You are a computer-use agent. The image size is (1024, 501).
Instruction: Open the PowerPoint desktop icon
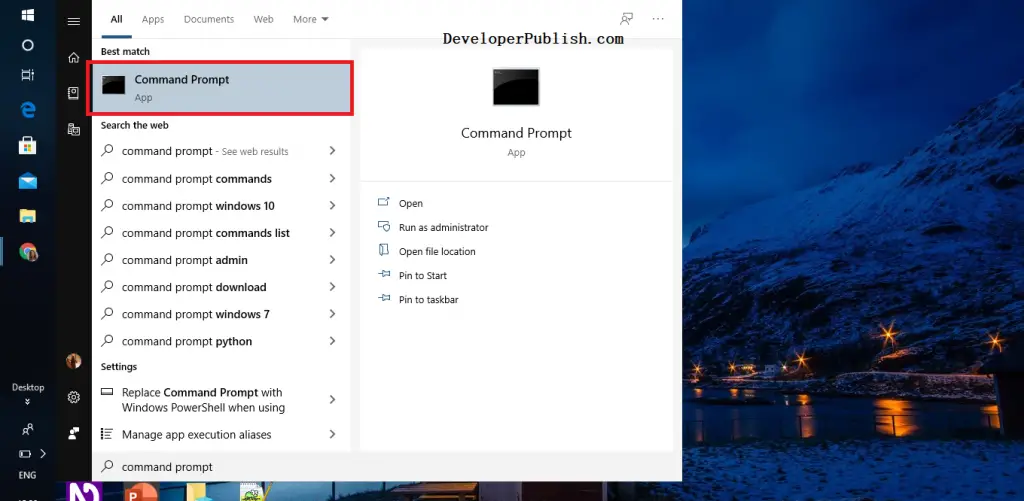(140, 492)
